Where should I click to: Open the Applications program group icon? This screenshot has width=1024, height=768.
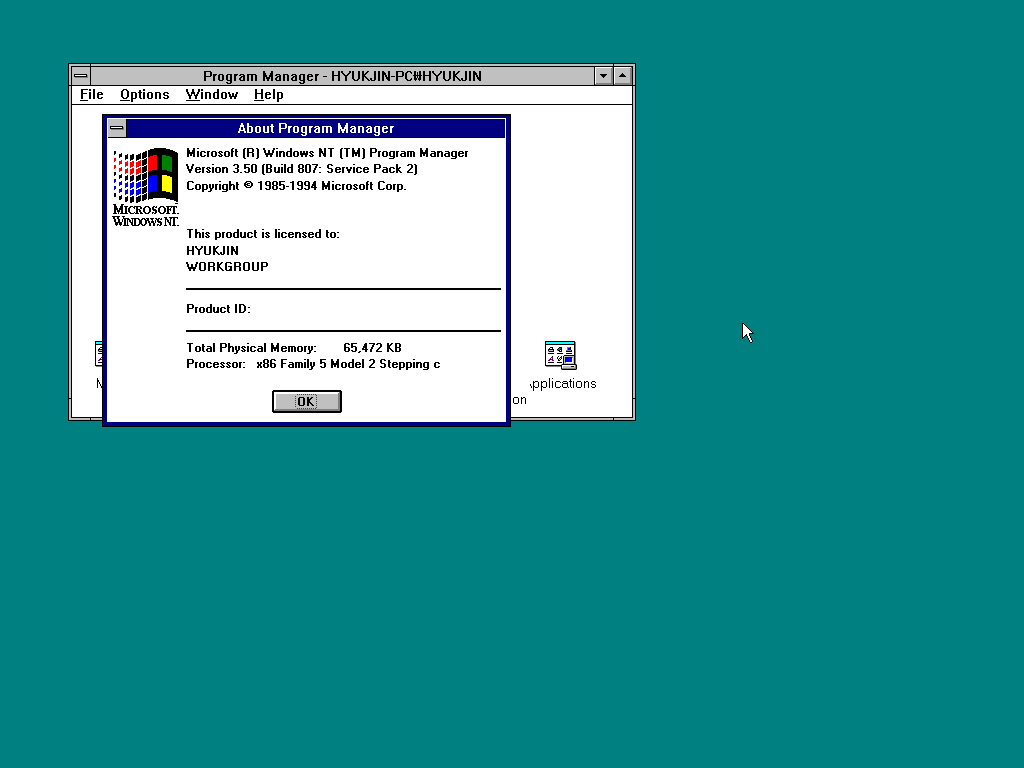tap(560, 355)
